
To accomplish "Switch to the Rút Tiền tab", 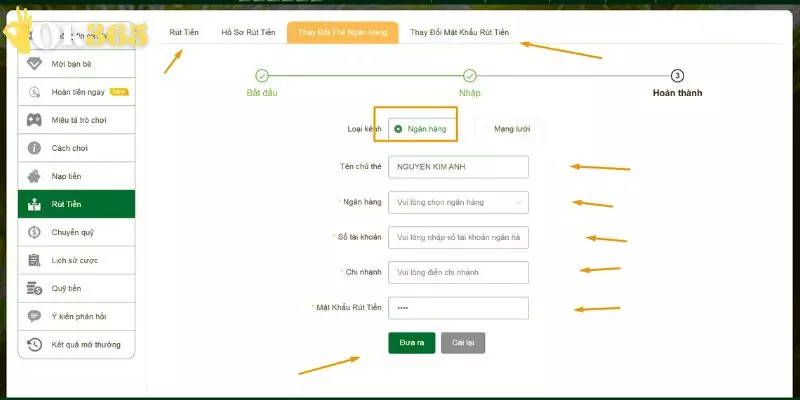I will (x=184, y=32).
